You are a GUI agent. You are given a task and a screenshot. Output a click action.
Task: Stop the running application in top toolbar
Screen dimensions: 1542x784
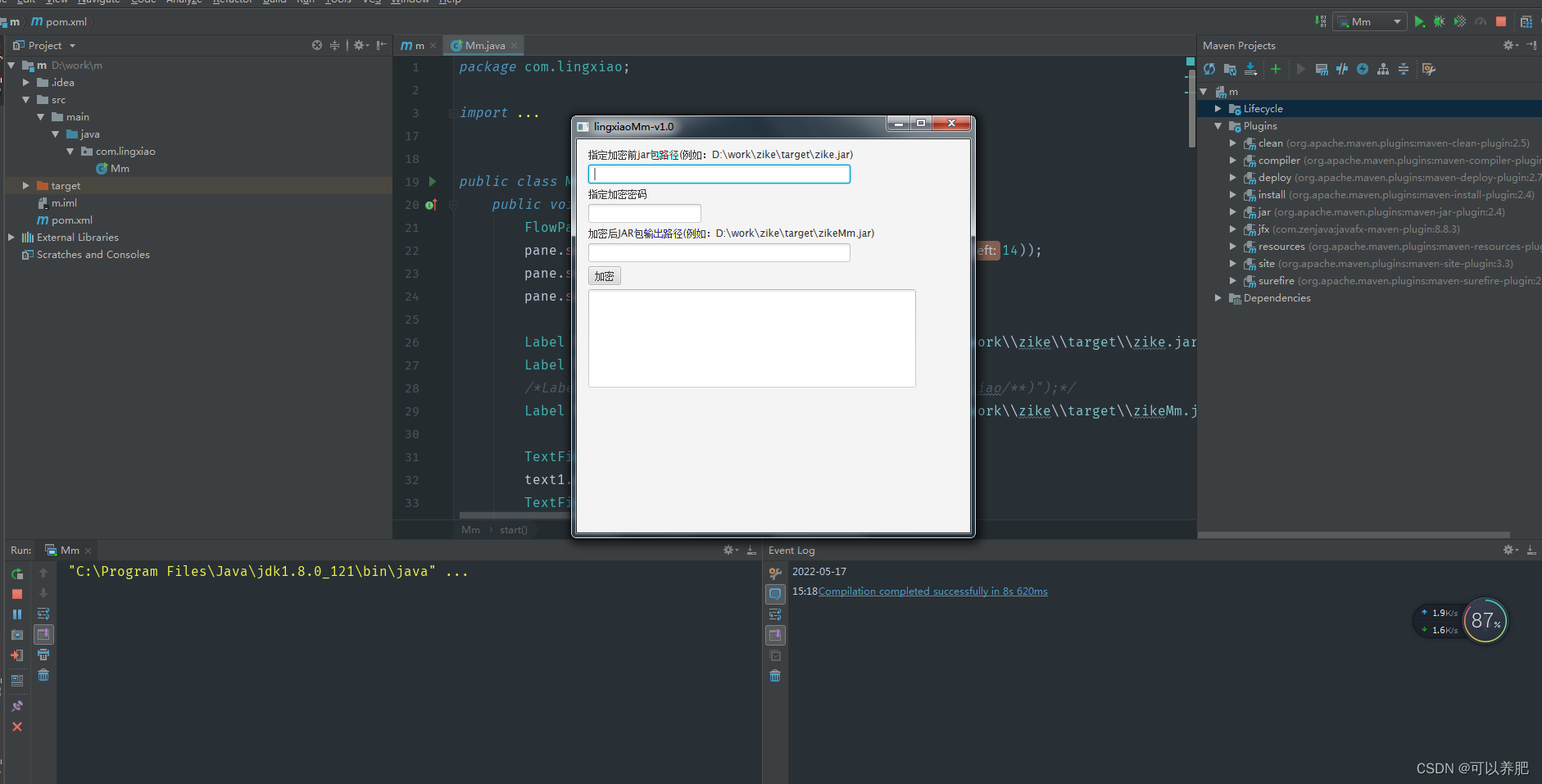click(x=1501, y=21)
